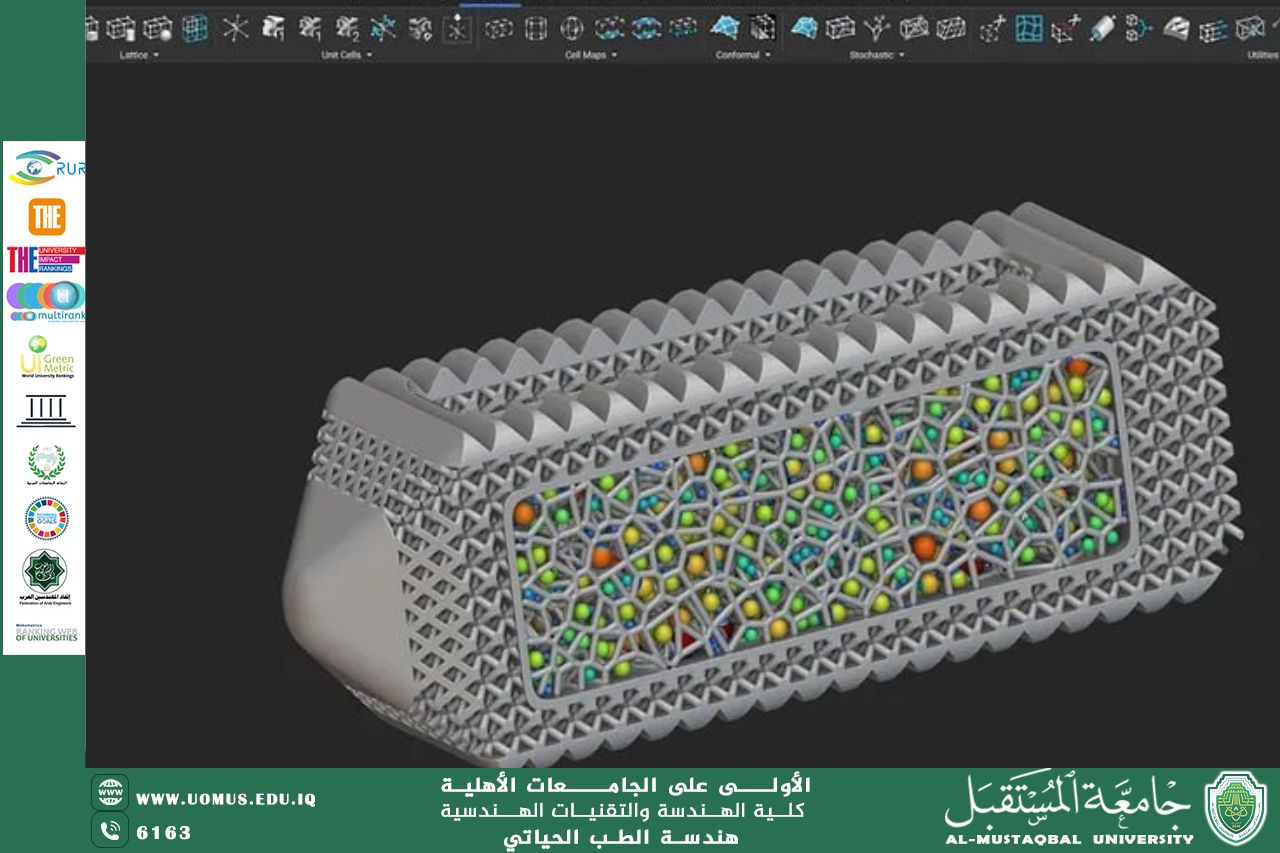Open the Lattice dropdown menu
This screenshot has height=853, width=1280.
[x=136, y=55]
